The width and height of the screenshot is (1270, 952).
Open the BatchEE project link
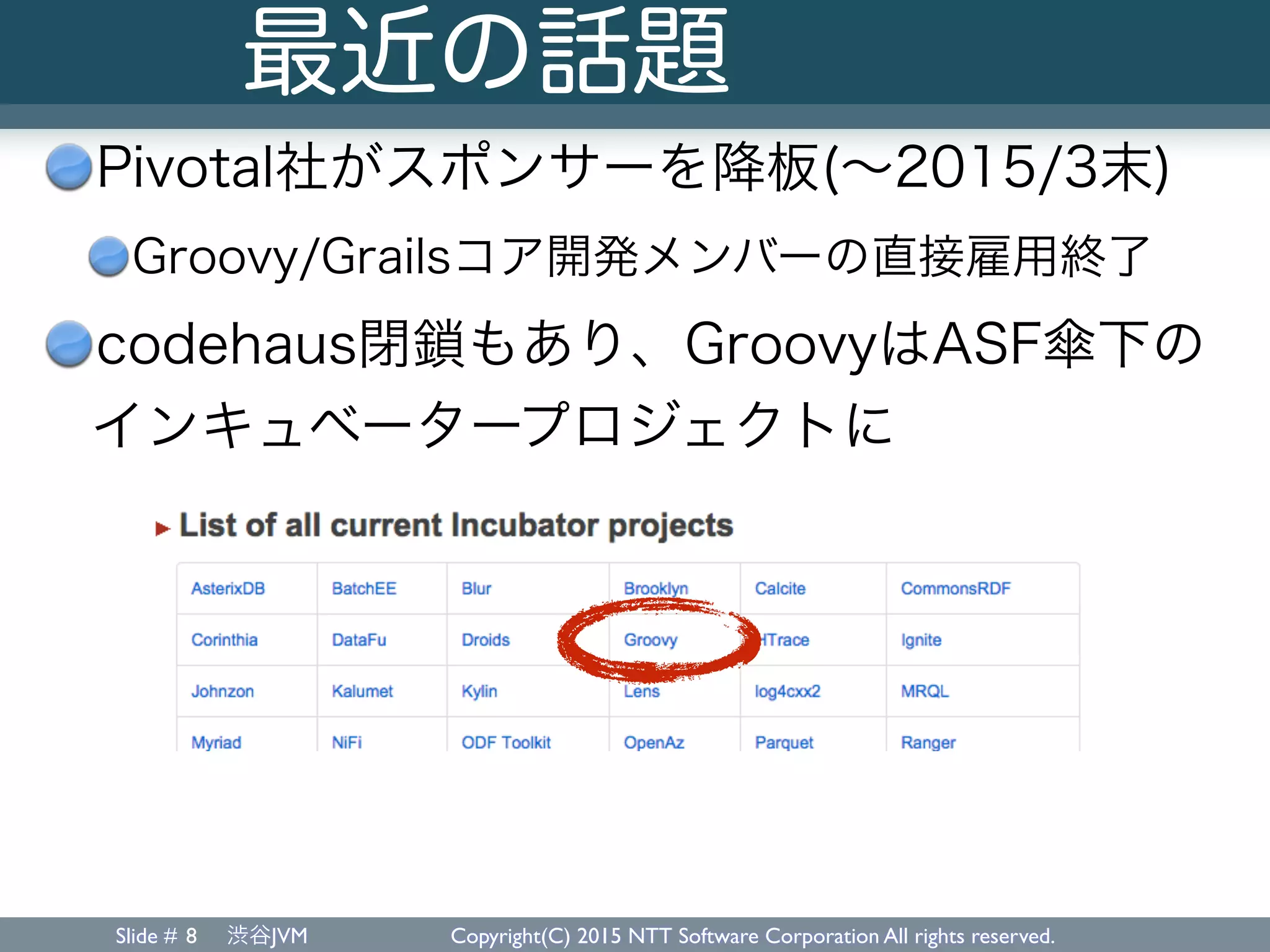pyautogui.click(x=364, y=588)
